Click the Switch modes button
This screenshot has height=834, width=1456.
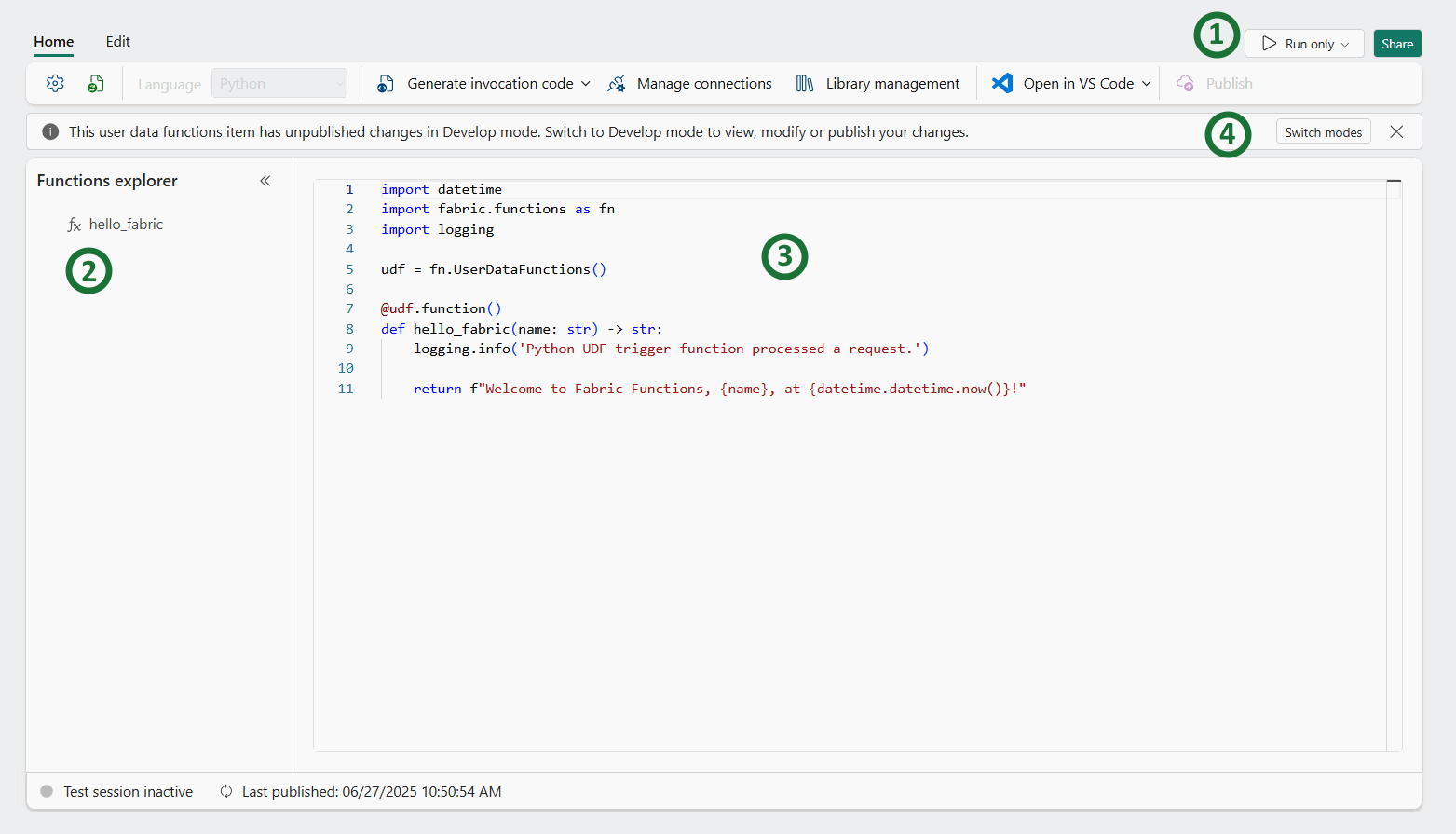(1323, 132)
